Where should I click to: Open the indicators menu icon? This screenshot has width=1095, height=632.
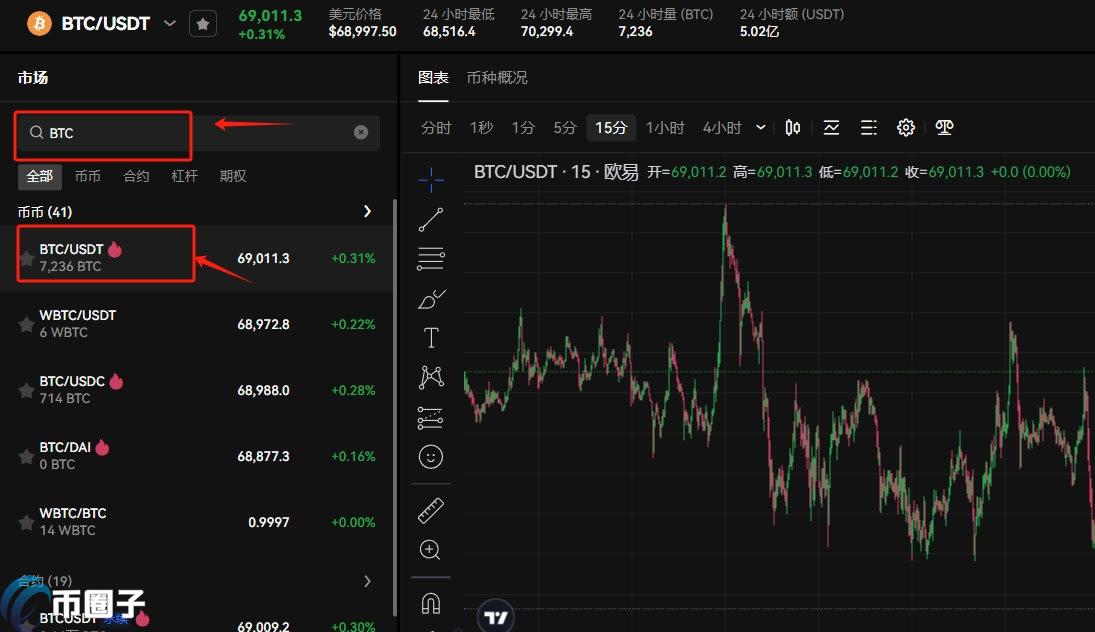pos(831,128)
